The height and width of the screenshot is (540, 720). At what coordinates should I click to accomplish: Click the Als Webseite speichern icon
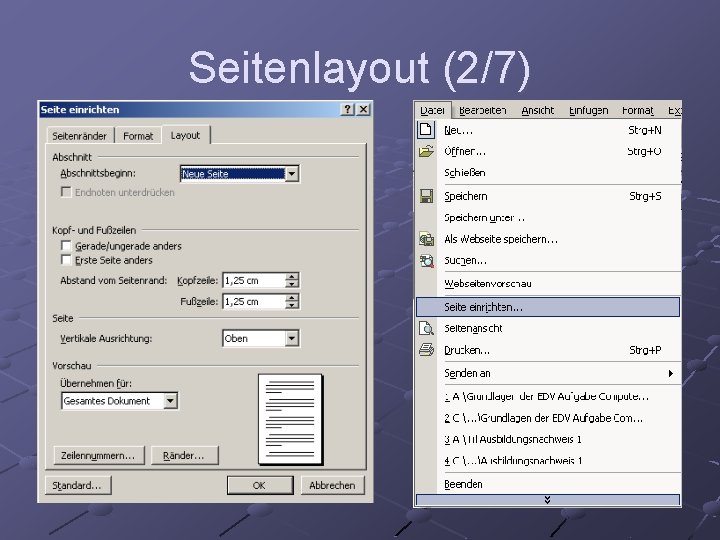pyautogui.click(x=426, y=239)
